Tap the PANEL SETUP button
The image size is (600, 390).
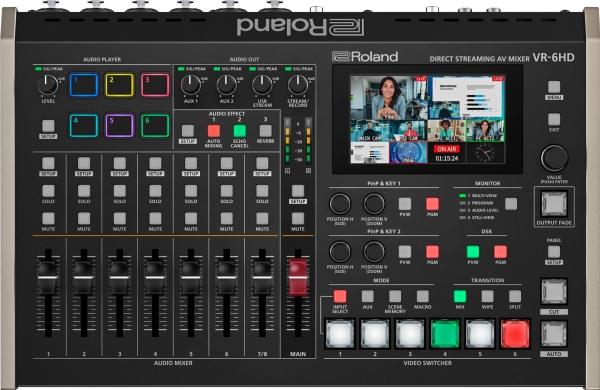(x=554, y=252)
